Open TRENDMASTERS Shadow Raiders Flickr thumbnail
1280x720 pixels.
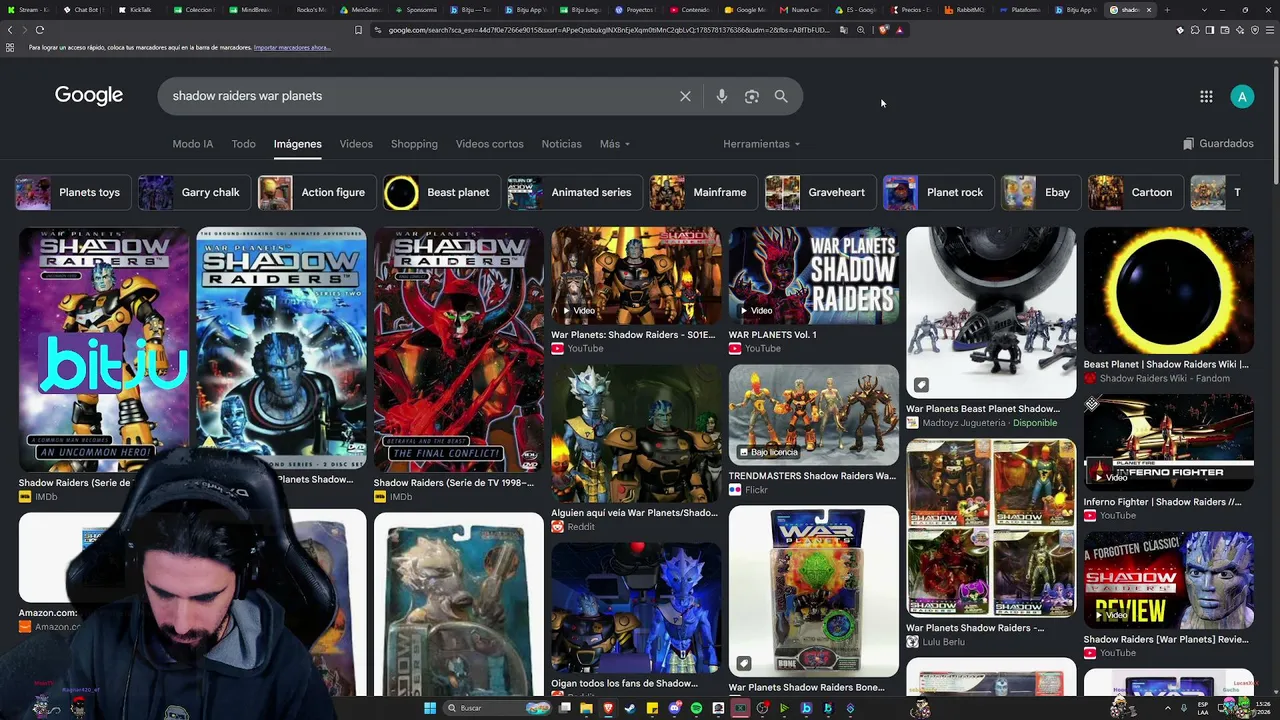click(x=814, y=415)
